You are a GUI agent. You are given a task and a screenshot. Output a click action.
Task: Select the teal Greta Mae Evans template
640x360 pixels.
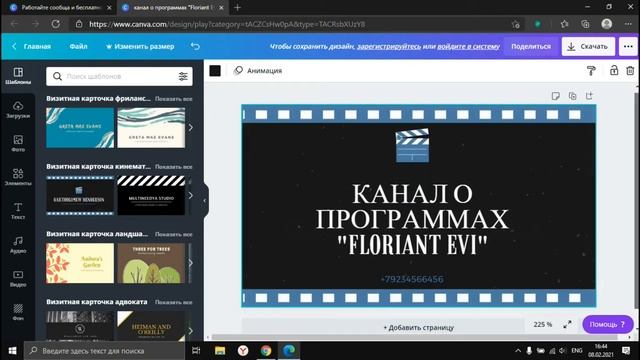click(80, 128)
